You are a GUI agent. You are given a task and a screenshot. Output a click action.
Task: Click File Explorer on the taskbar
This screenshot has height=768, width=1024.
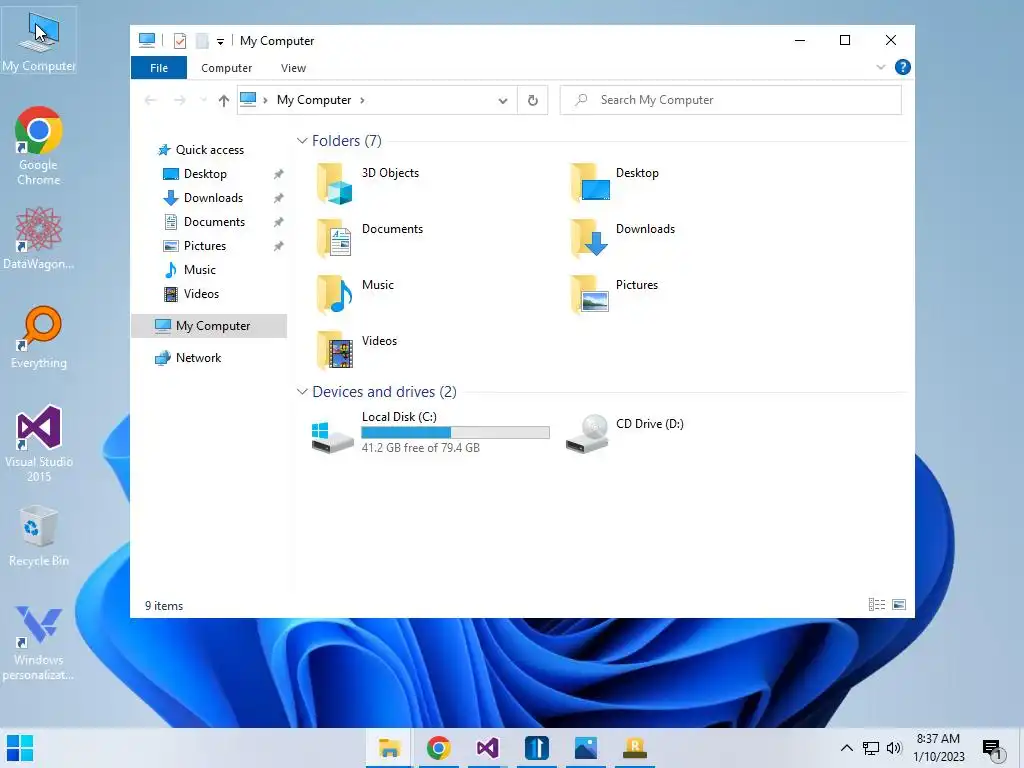coord(389,748)
